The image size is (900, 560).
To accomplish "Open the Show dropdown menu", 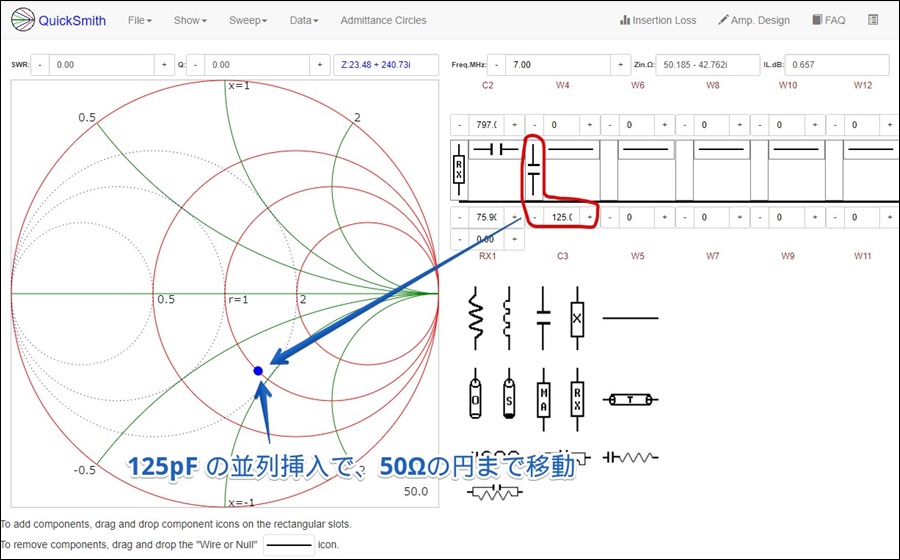I will click(x=190, y=20).
